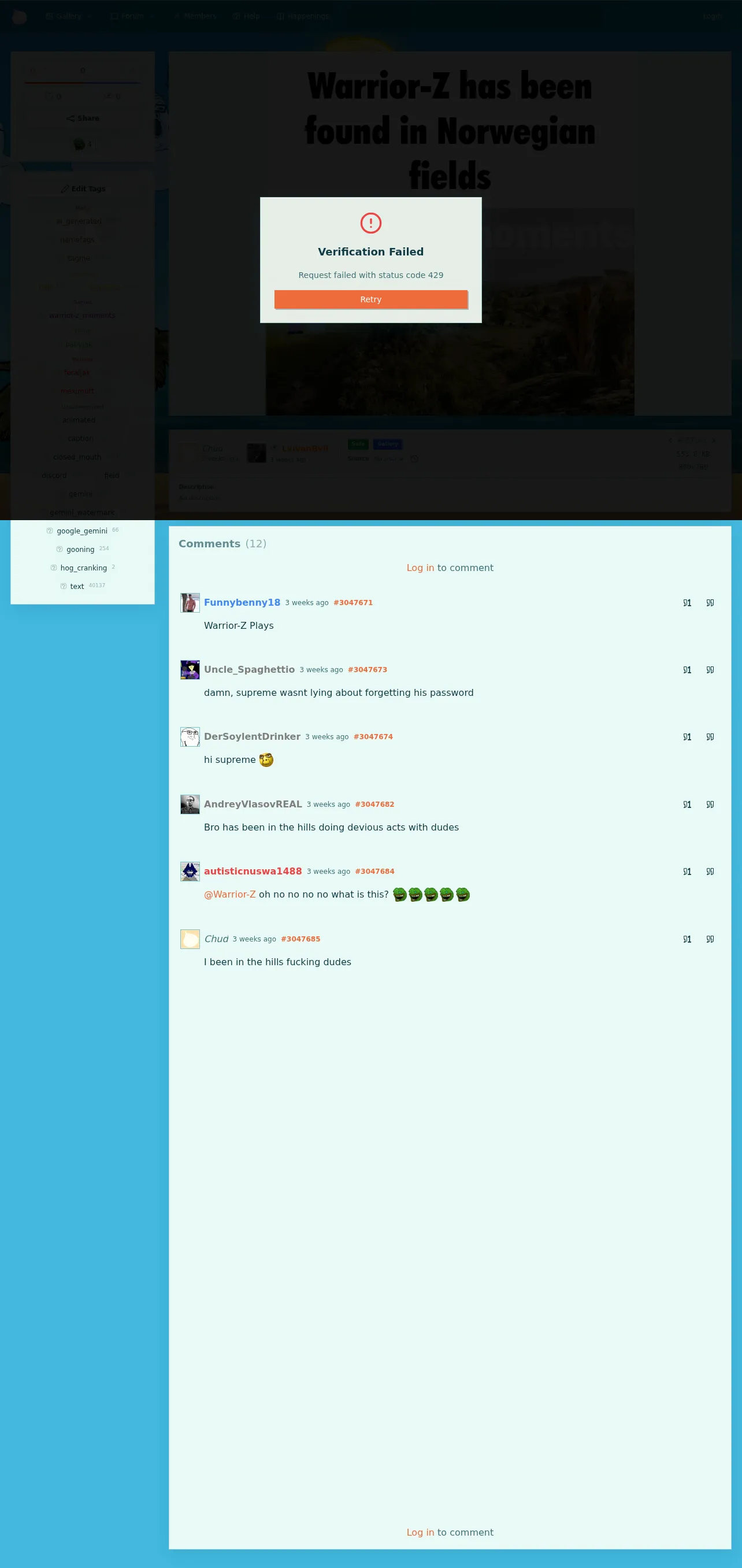
Task: Open comment permalink #3047684
Action: (x=374, y=871)
